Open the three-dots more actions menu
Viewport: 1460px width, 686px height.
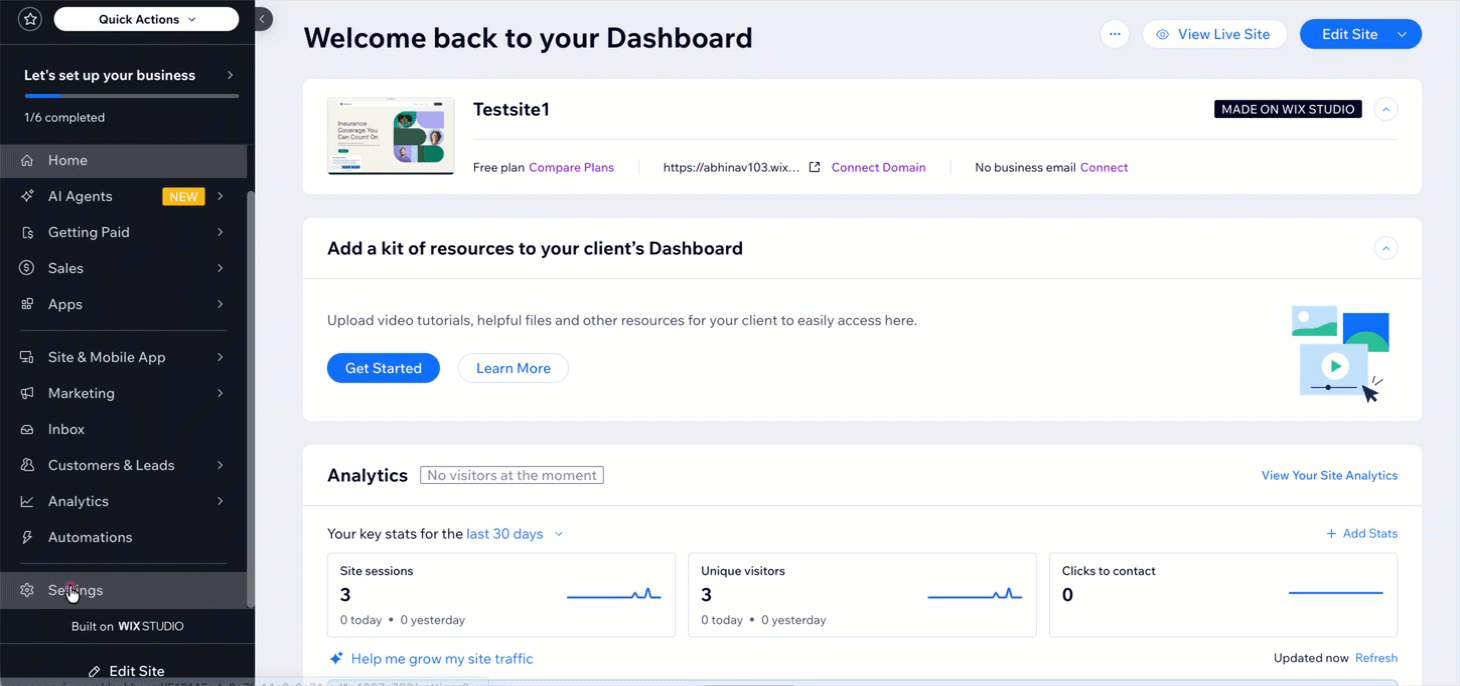[1115, 34]
